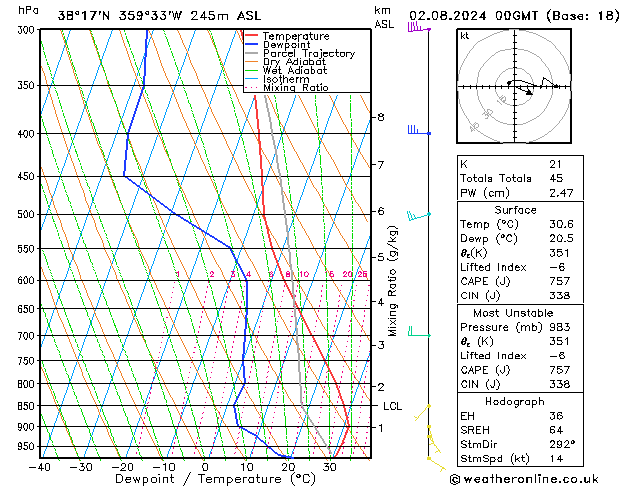Click the purple wind barb at 300 hPa
The height and width of the screenshot is (486, 629).
[x=419, y=28]
